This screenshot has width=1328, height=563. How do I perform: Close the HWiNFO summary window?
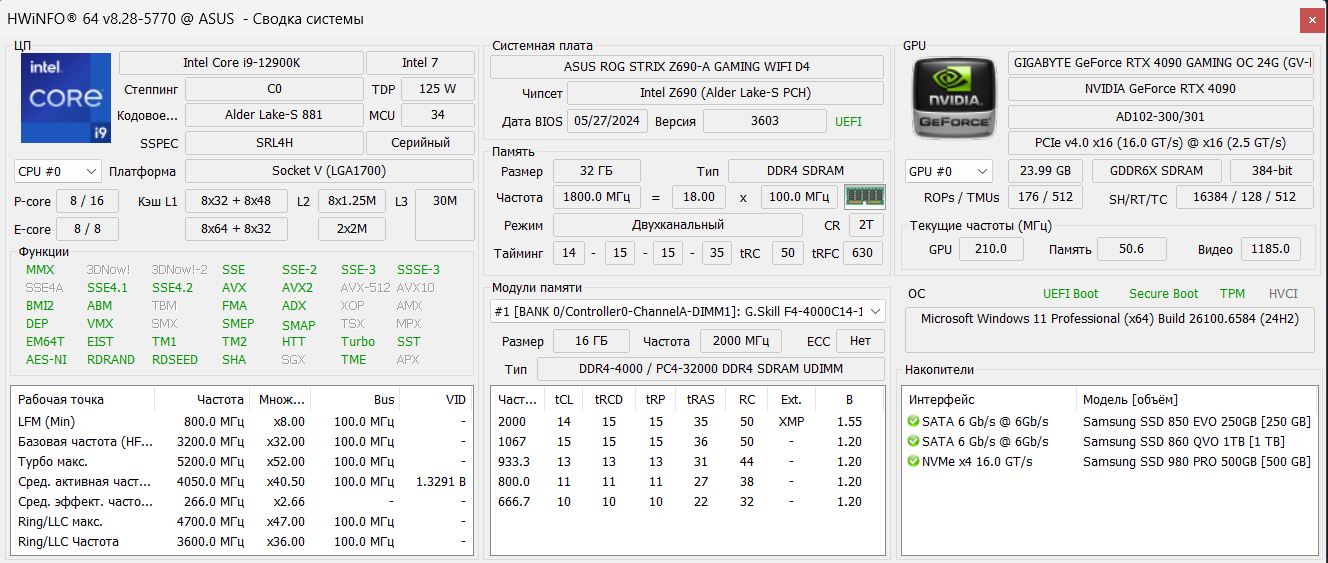coord(1311,19)
